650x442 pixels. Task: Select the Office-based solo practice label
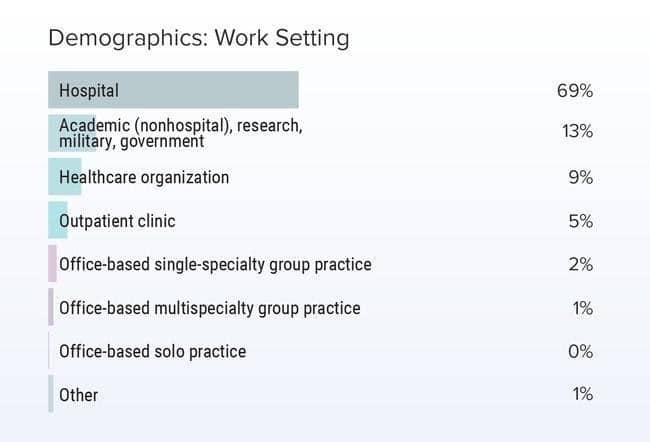pyautogui.click(x=153, y=352)
